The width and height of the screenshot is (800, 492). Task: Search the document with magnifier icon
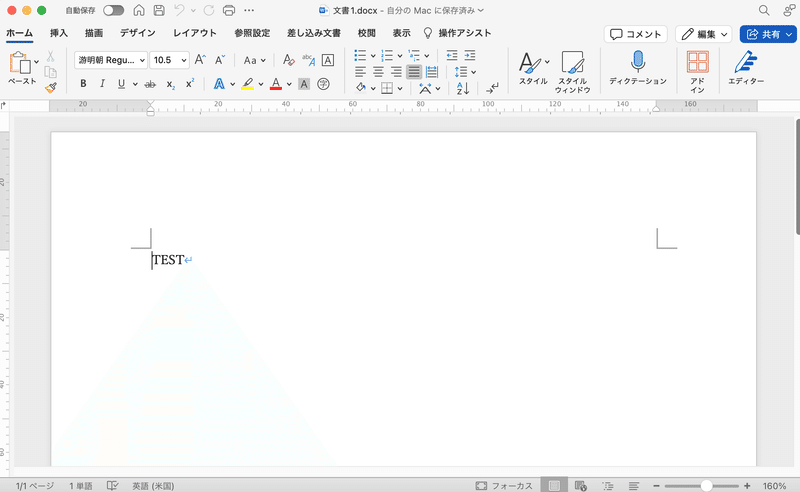coord(764,10)
